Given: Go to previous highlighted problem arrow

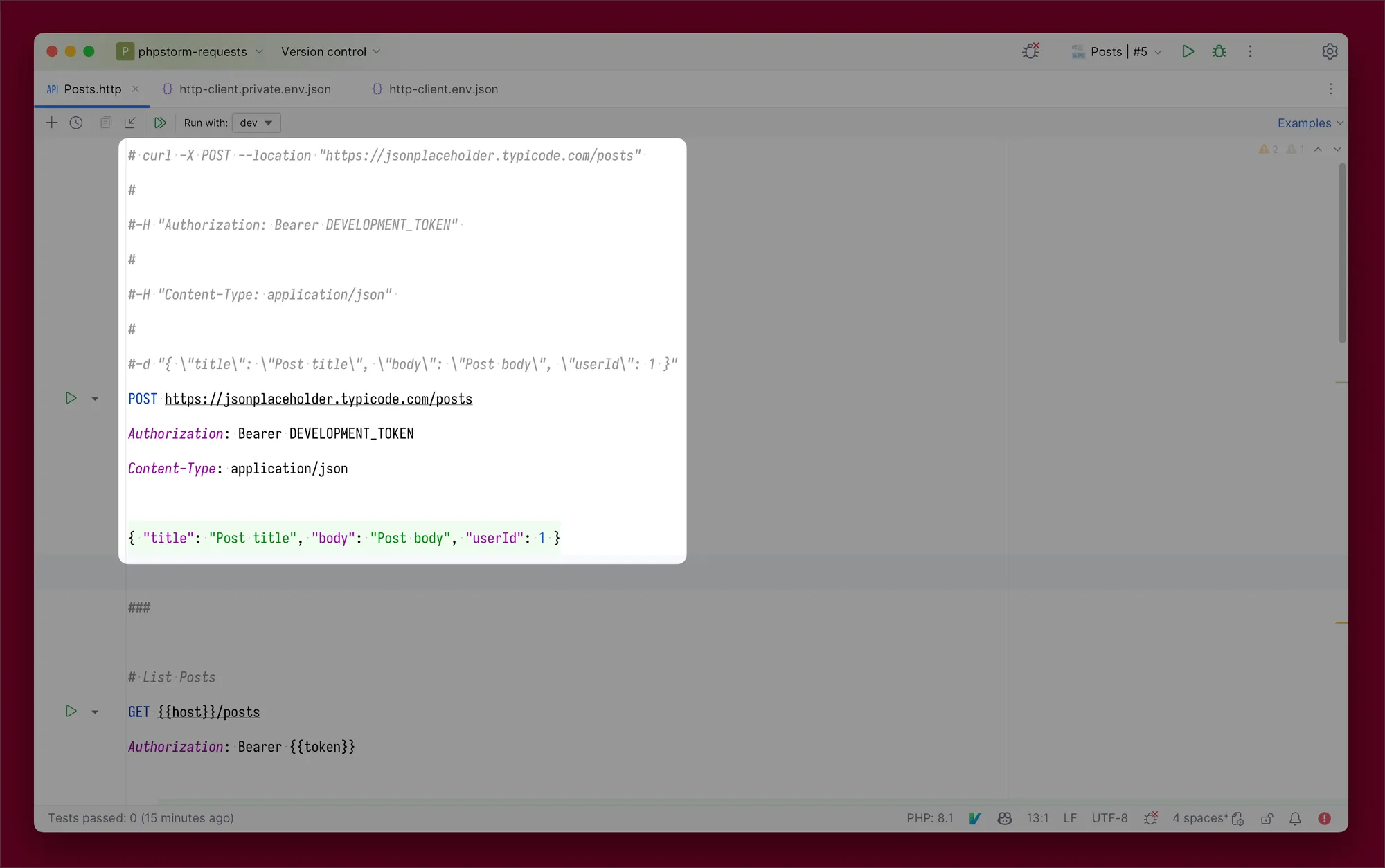Looking at the screenshot, I should pyautogui.click(x=1318, y=149).
